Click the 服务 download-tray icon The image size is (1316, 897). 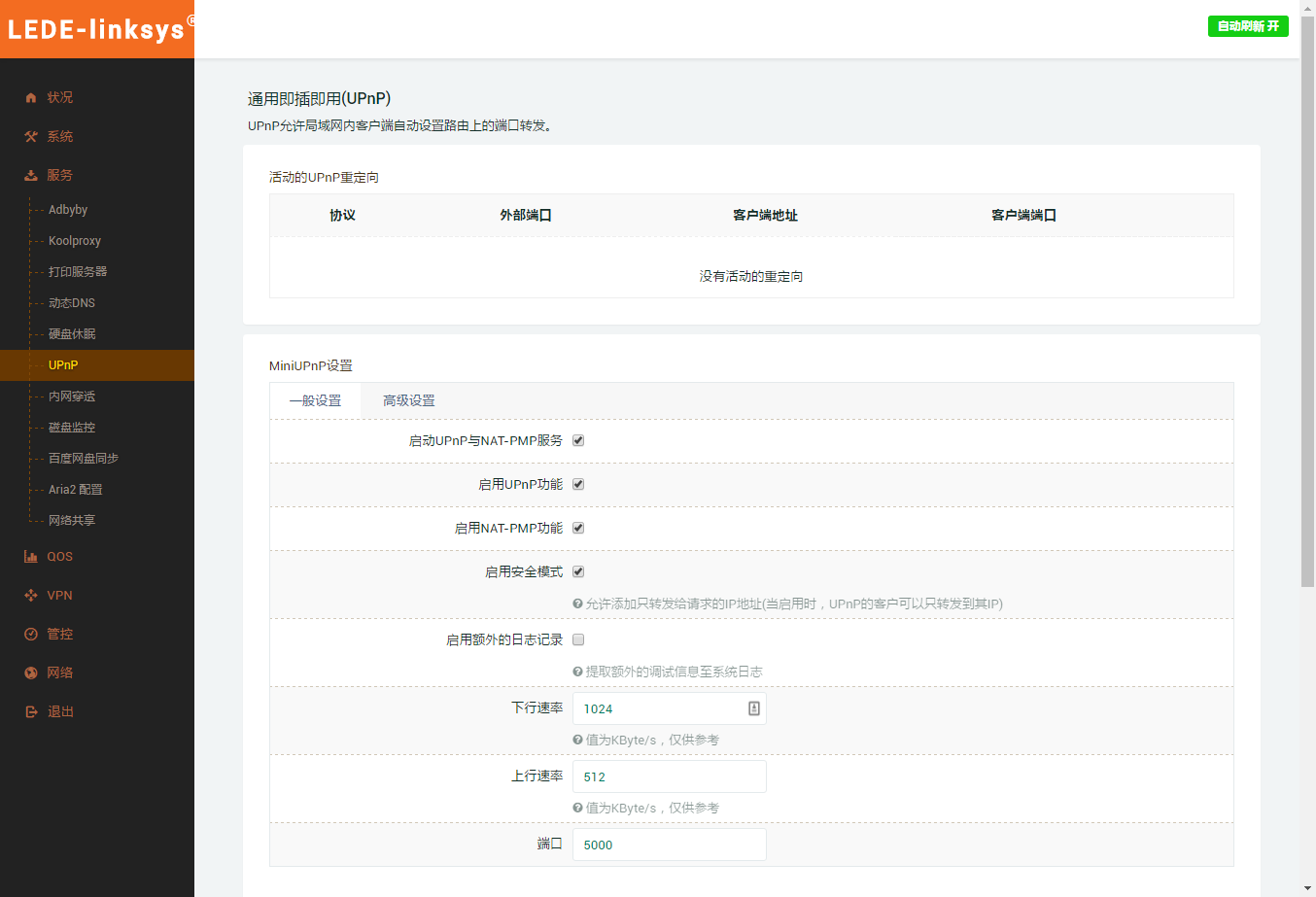click(31, 176)
